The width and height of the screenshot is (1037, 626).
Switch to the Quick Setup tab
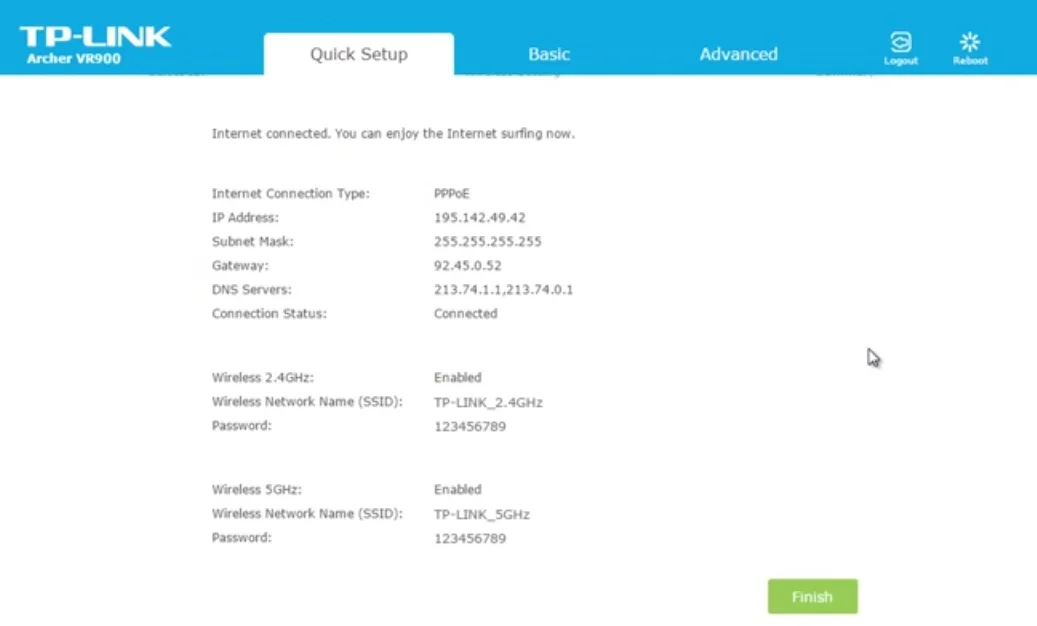click(x=358, y=54)
